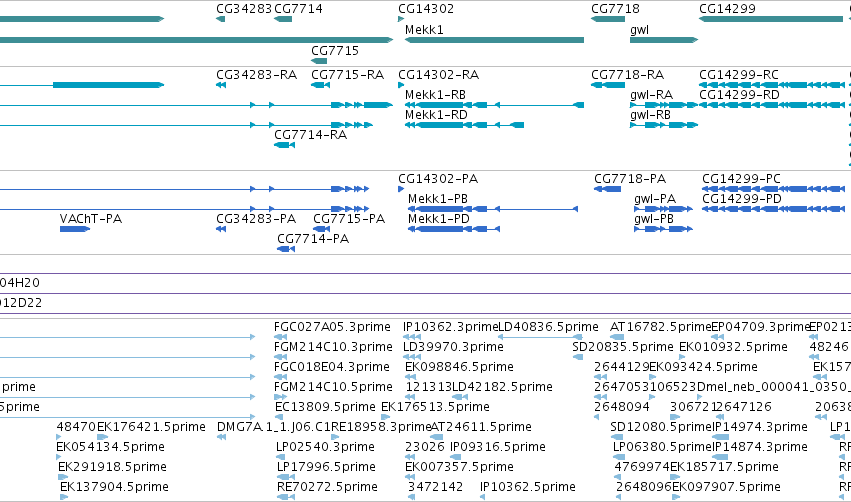Select the CG7718 gene label
Screen dimensions: 851x502
(615, 9)
